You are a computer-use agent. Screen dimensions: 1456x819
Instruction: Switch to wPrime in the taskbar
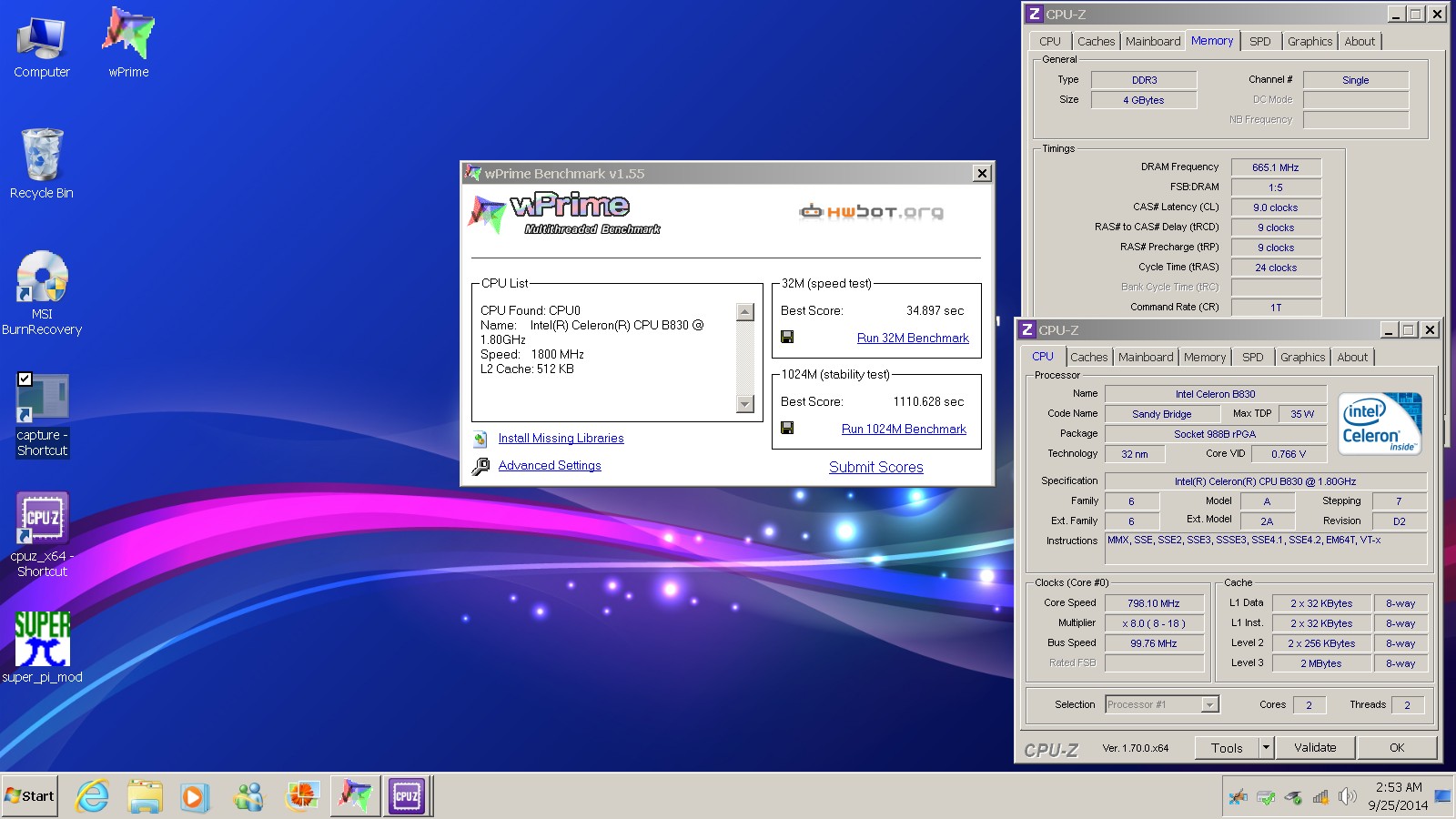point(355,796)
